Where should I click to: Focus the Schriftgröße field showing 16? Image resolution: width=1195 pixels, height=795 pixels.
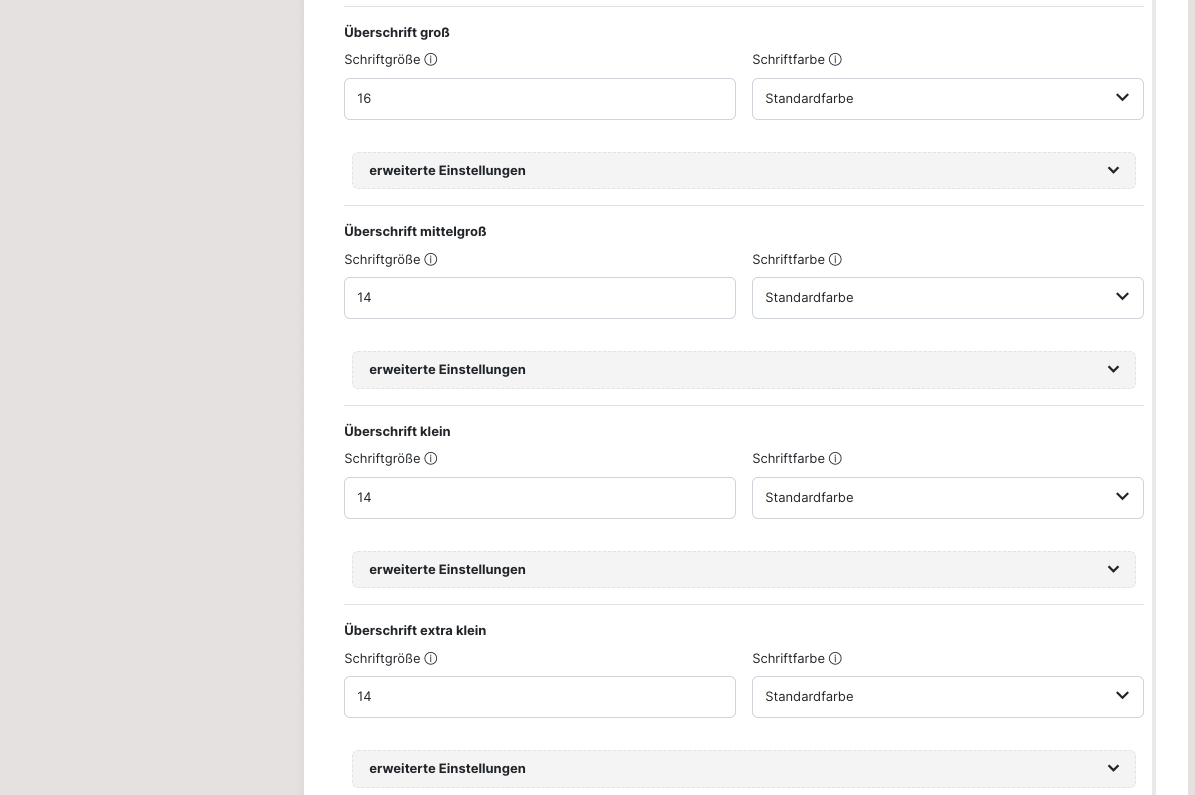(x=539, y=99)
